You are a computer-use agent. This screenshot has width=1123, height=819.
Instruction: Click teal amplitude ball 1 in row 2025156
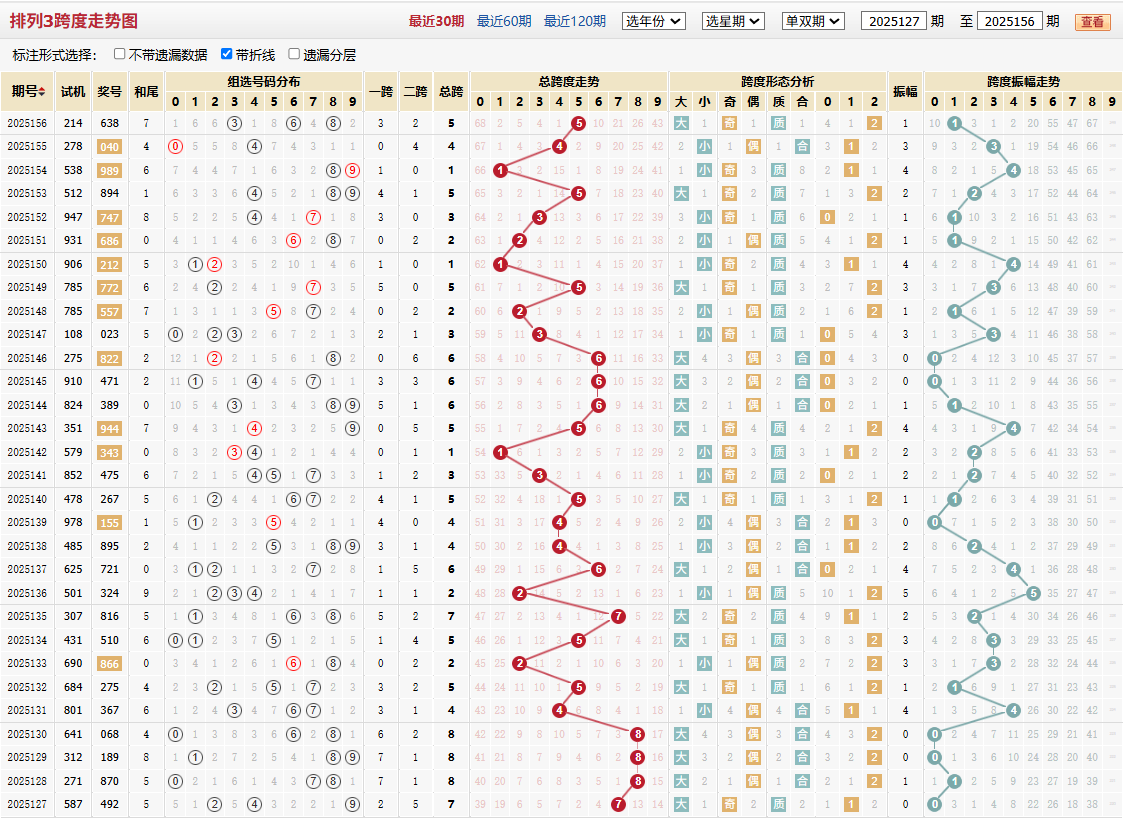pyautogui.click(x=954, y=123)
